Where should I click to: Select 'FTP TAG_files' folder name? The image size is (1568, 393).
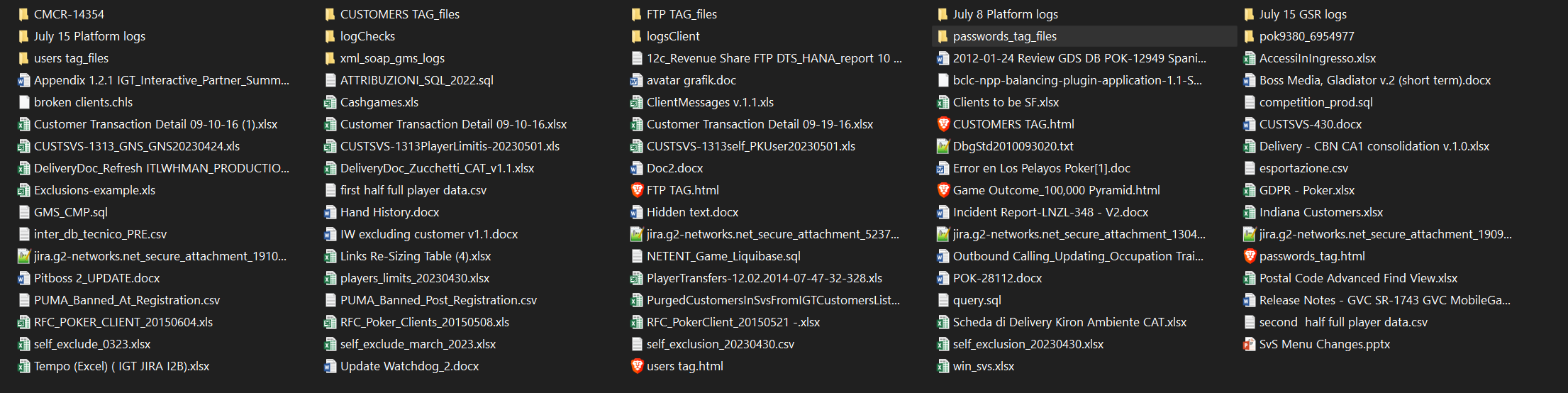pyautogui.click(x=682, y=14)
